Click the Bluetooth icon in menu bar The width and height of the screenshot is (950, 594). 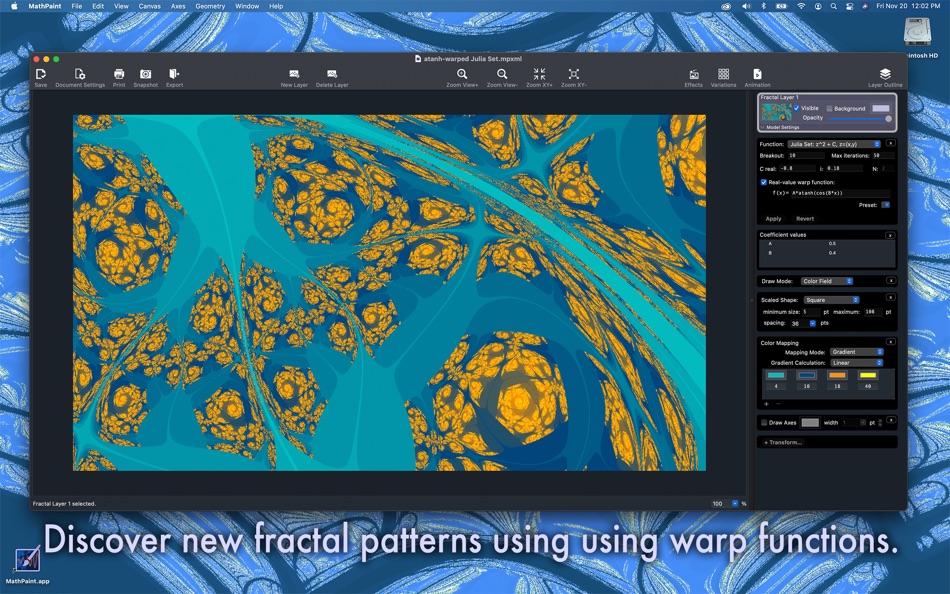pos(763,6)
